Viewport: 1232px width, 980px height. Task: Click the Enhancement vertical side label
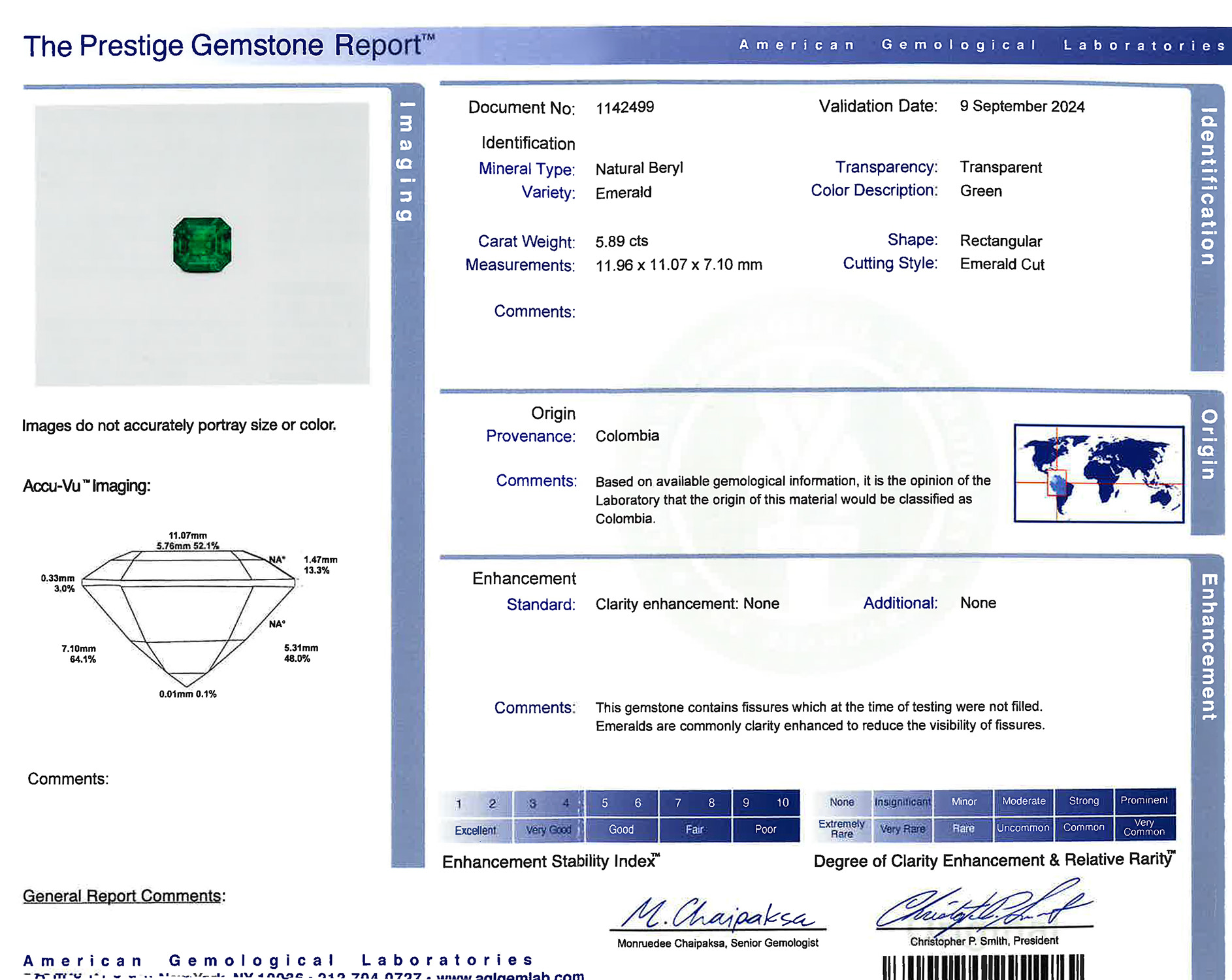point(1208,647)
